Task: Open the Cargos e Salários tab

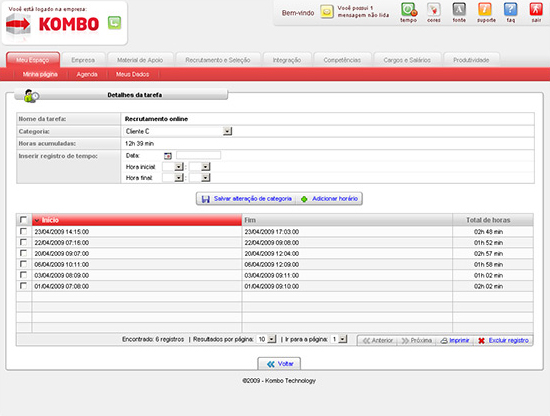Action: point(407,60)
